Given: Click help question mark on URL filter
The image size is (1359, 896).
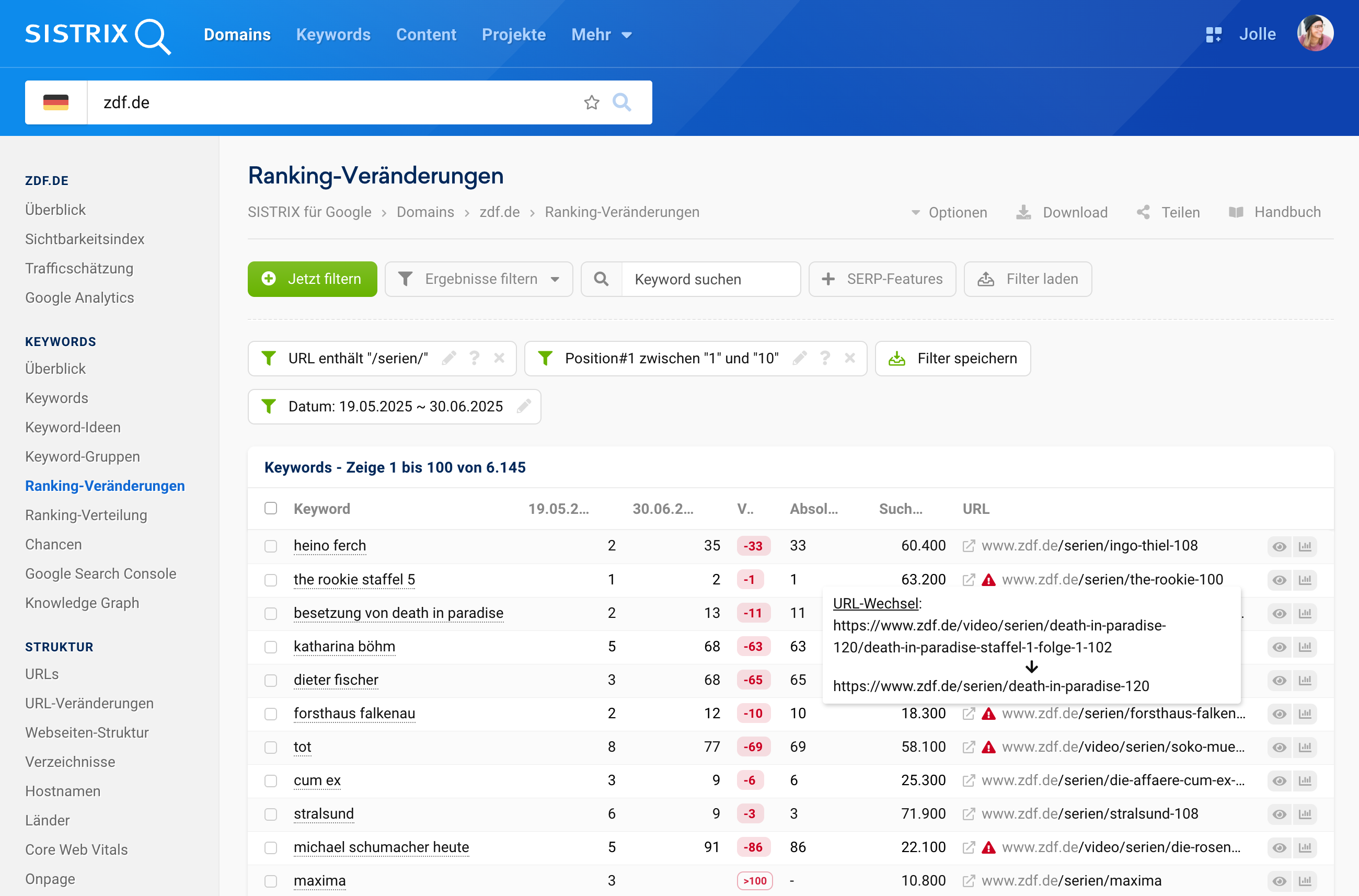Looking at the screenshot, I should [x=474, y=358].
